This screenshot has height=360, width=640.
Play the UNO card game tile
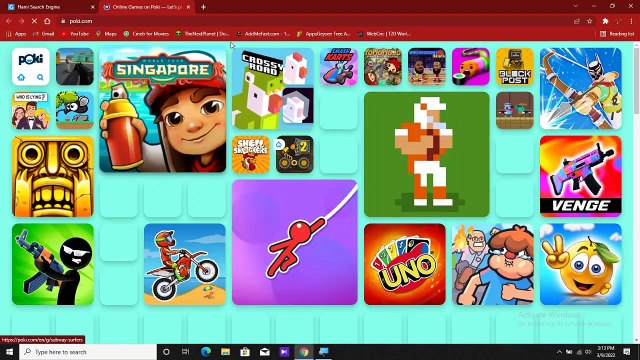tap(404, 264)
